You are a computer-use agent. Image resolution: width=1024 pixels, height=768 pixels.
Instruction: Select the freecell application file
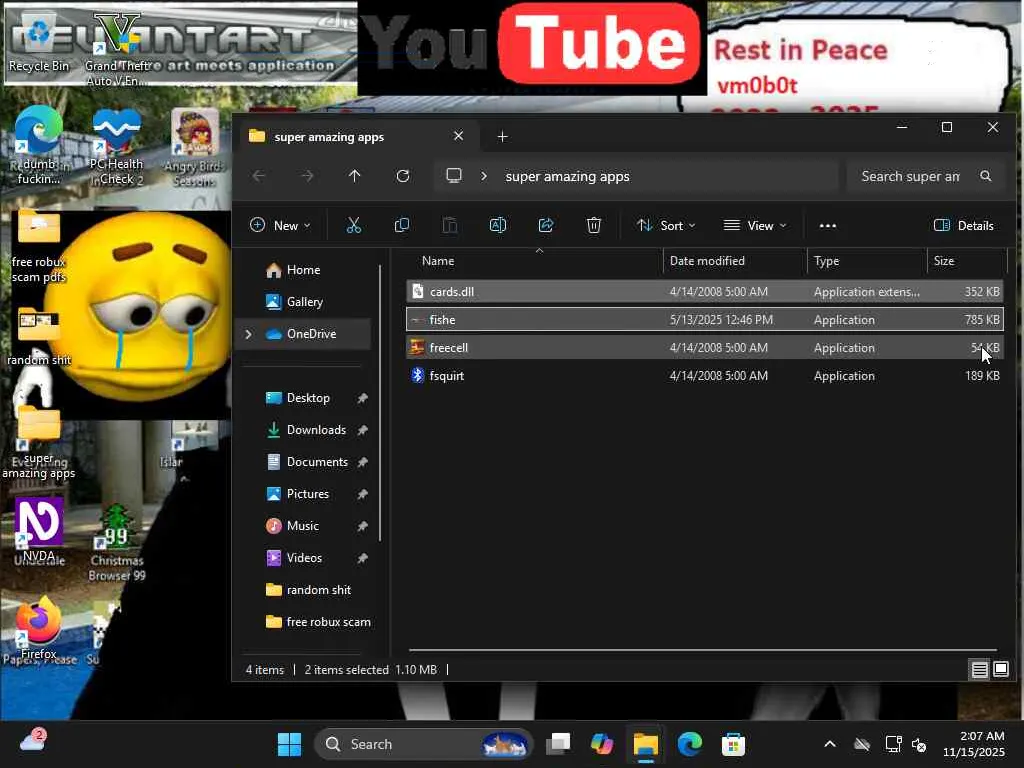[705, 347]
